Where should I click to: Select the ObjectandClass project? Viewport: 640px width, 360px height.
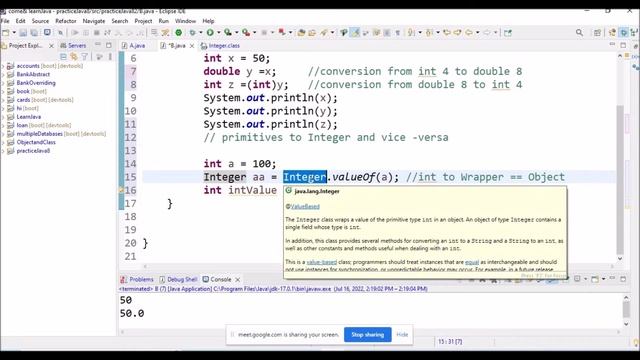pyautogui.click(x=36, y=142)
